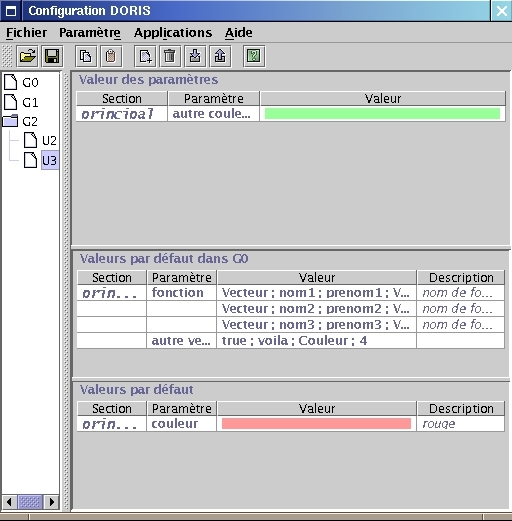Click Paramètre header in Valeurs par défaut table

point(182,408)
